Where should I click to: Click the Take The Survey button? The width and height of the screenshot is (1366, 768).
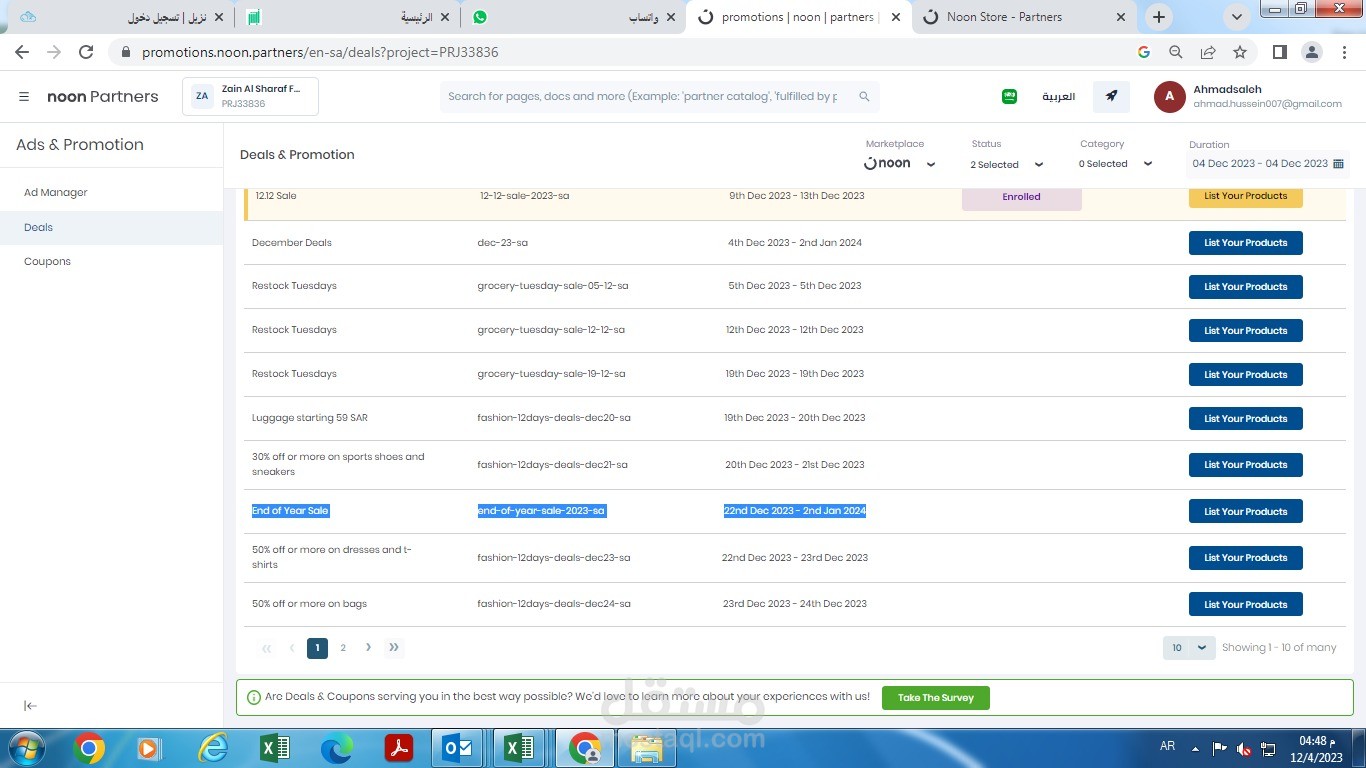click(x=936, y=698)
